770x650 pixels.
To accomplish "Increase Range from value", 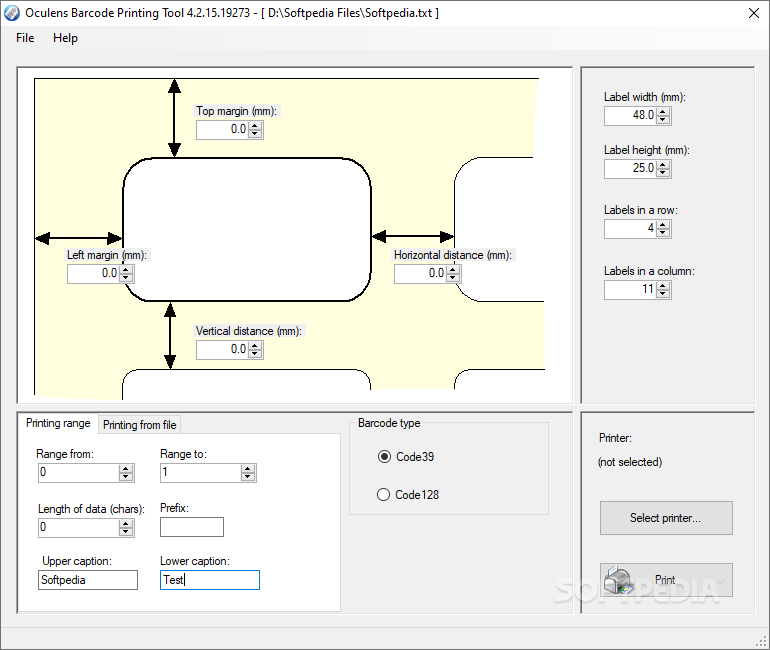I will tap(126, 469).
